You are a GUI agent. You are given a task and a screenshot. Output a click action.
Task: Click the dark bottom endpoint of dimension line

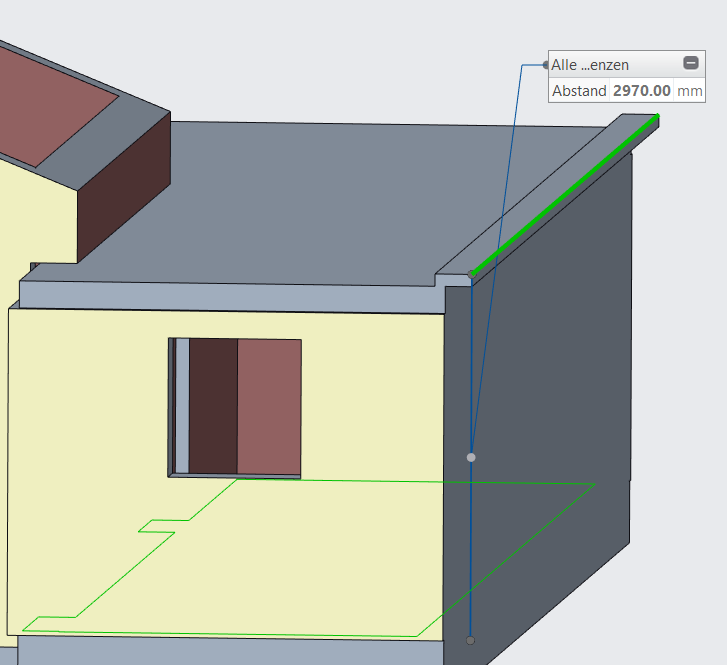(471, 640)
